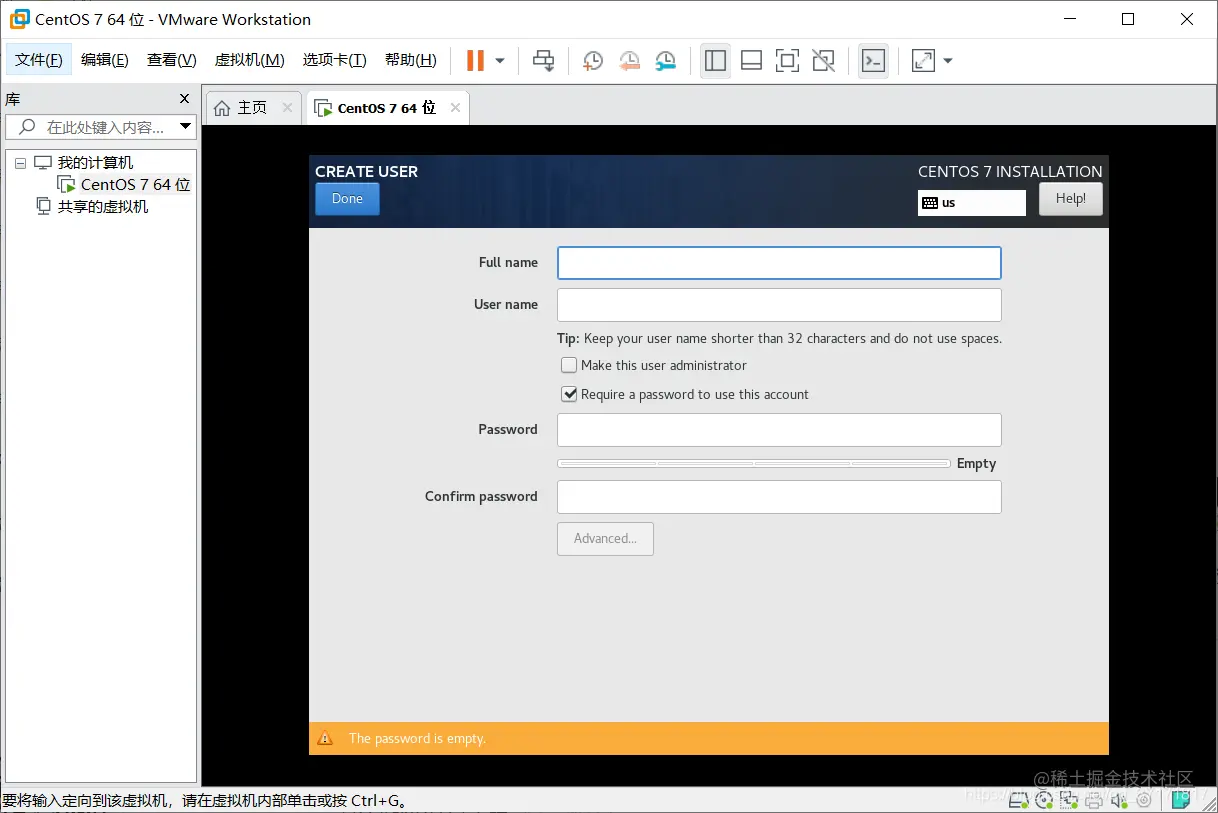Collapse the 我的计算机 tree node
The width and height of the screenshot is (1218, 813).
tap(20, 163)
